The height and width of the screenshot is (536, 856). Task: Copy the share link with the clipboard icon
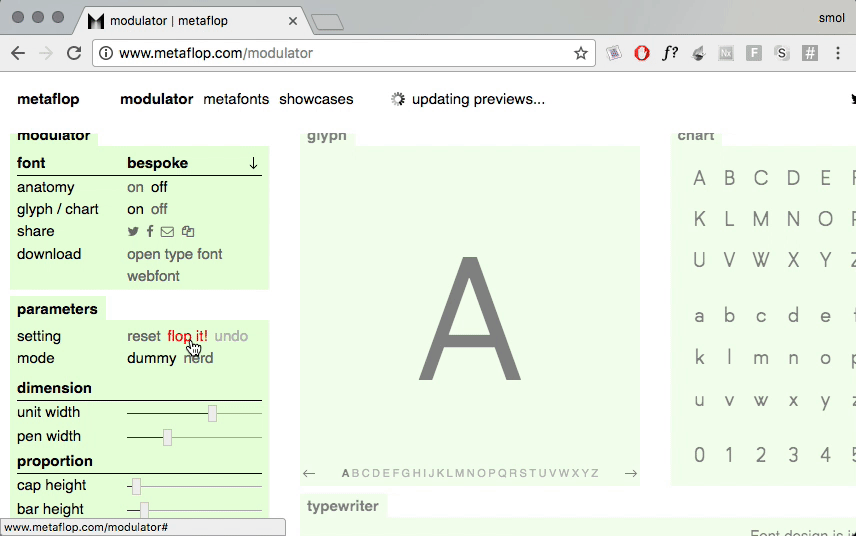pyautogui.click(x=188, y=231)
